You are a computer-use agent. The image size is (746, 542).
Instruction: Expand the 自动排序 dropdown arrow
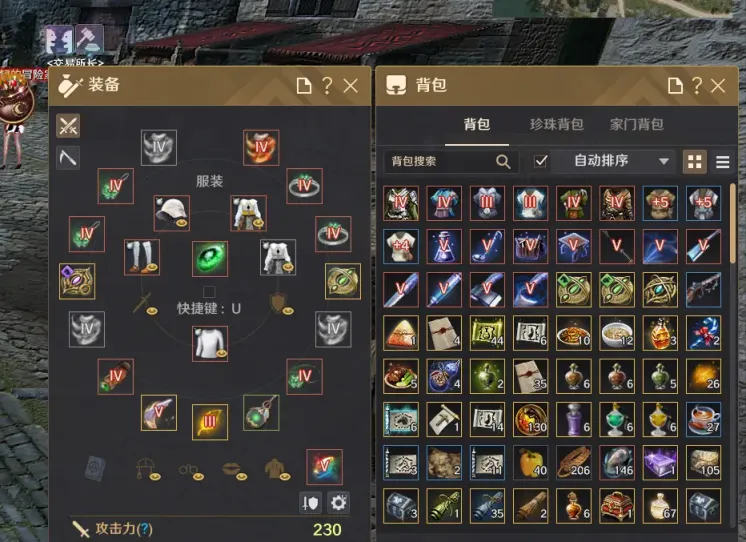coord(664,161)
